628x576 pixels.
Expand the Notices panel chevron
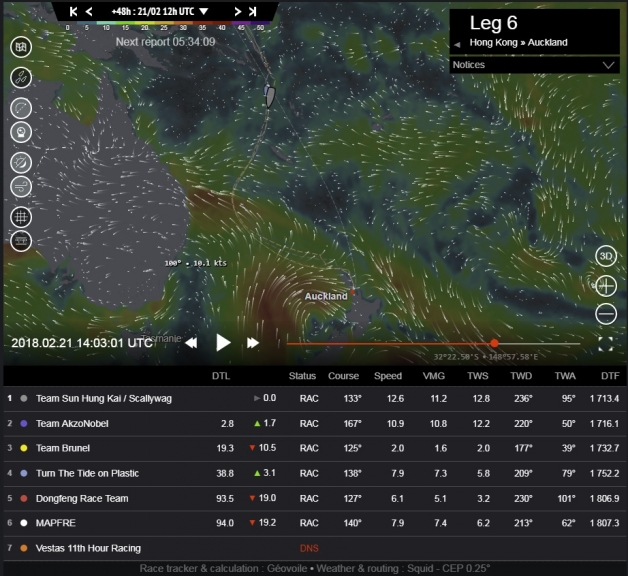tap(608, 65)
